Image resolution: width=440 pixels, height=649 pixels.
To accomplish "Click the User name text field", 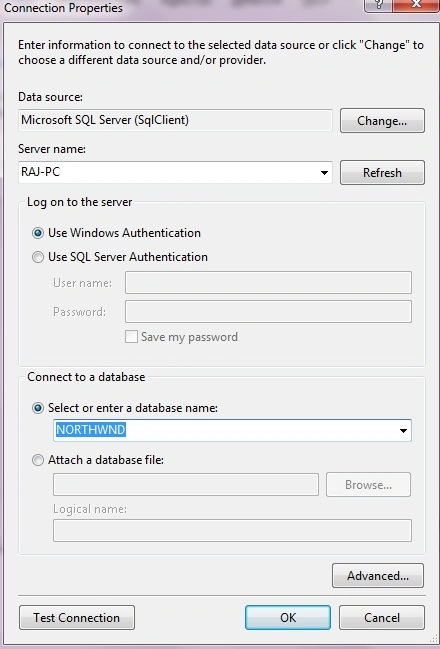I will (x=268, y=283).
